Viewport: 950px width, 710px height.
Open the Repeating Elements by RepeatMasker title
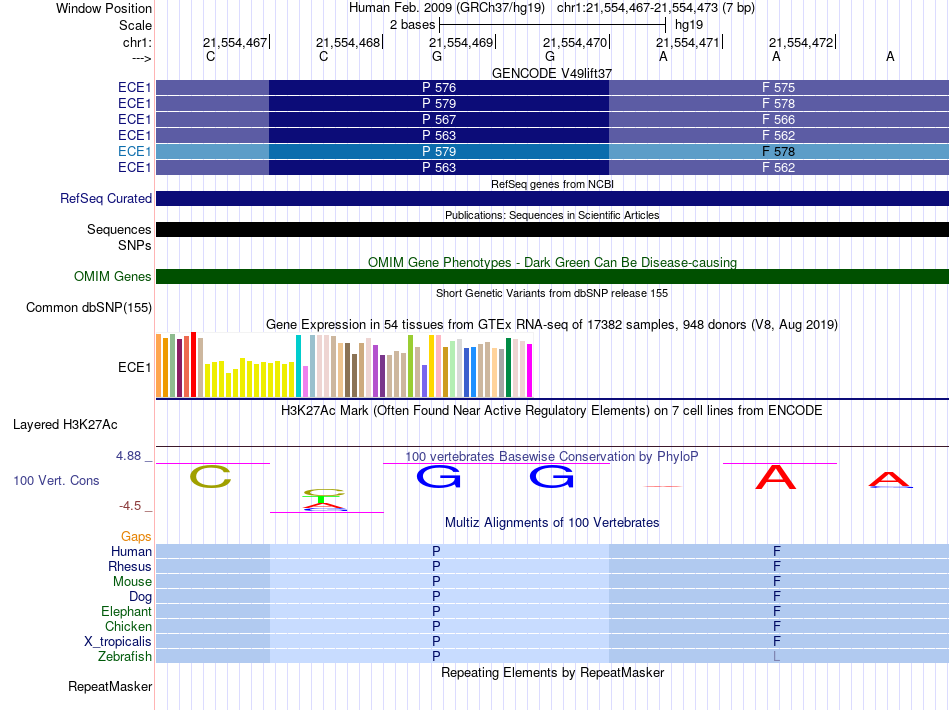pos(553,672)
